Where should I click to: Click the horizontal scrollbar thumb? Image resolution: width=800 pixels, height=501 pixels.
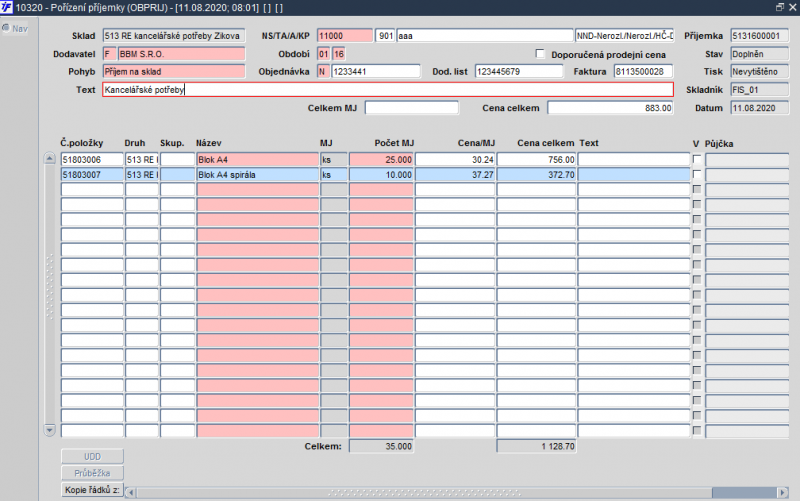coord(744,492)
